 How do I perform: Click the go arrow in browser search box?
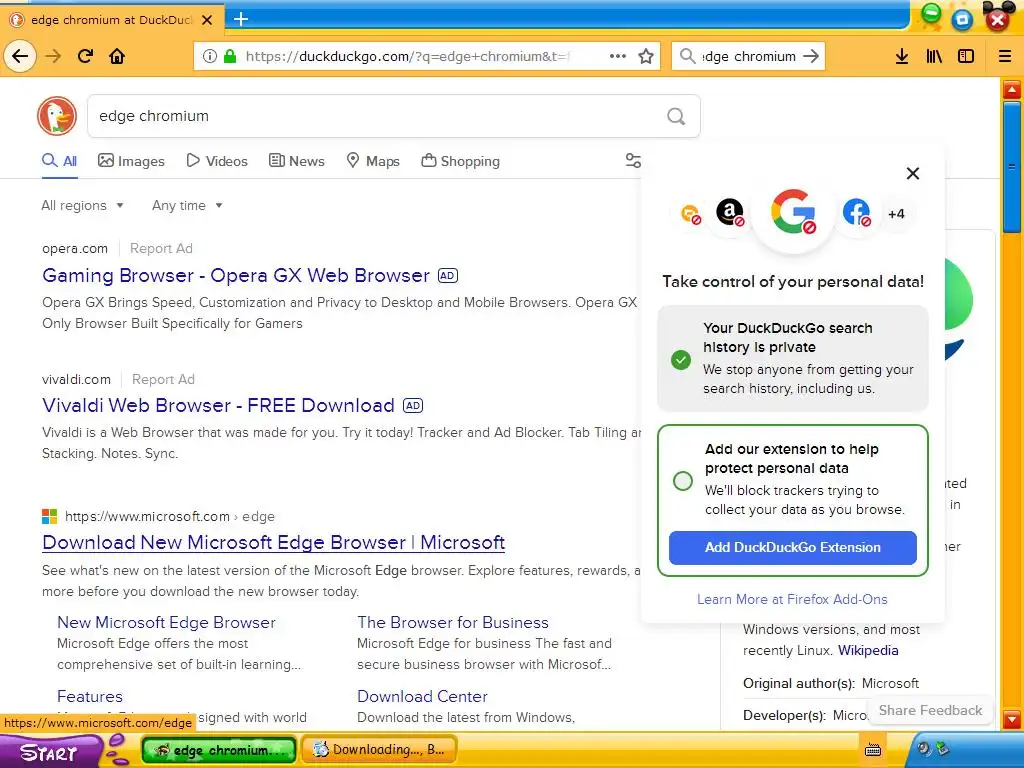[x=810, y=56]
